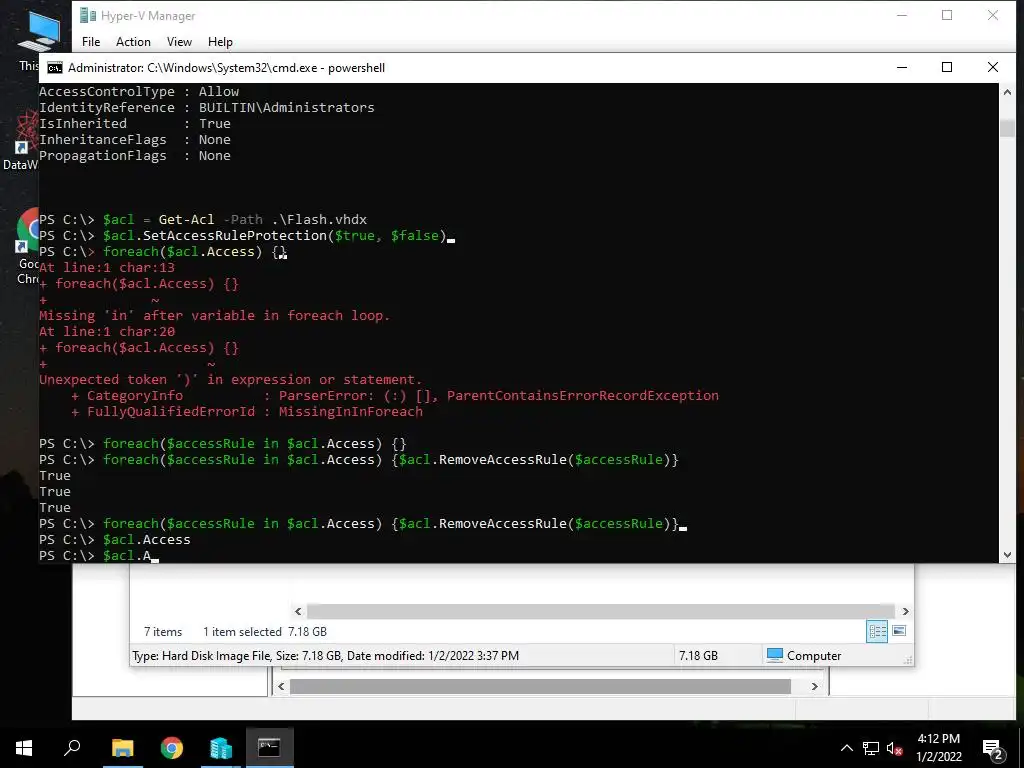
Task: Click the 'Type: Hard Disk Image File' details text
Action: pyautogui.click(x=325, y=656)
